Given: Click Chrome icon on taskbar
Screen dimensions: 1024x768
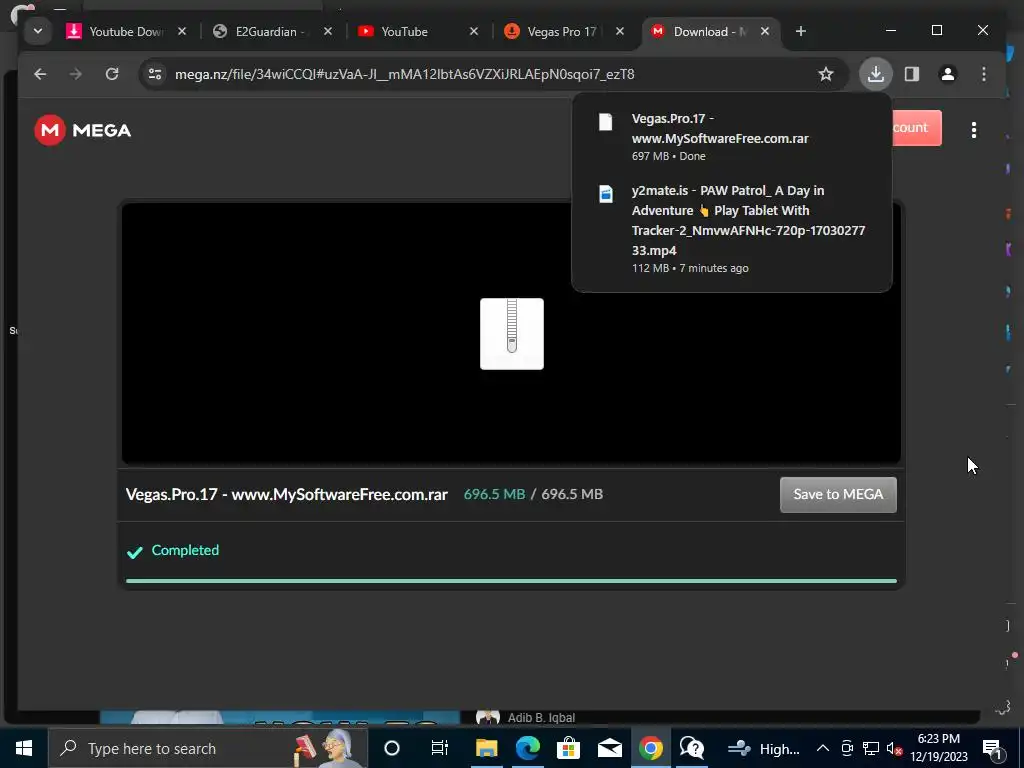Looking at the screenshot, I should point(651,748).
